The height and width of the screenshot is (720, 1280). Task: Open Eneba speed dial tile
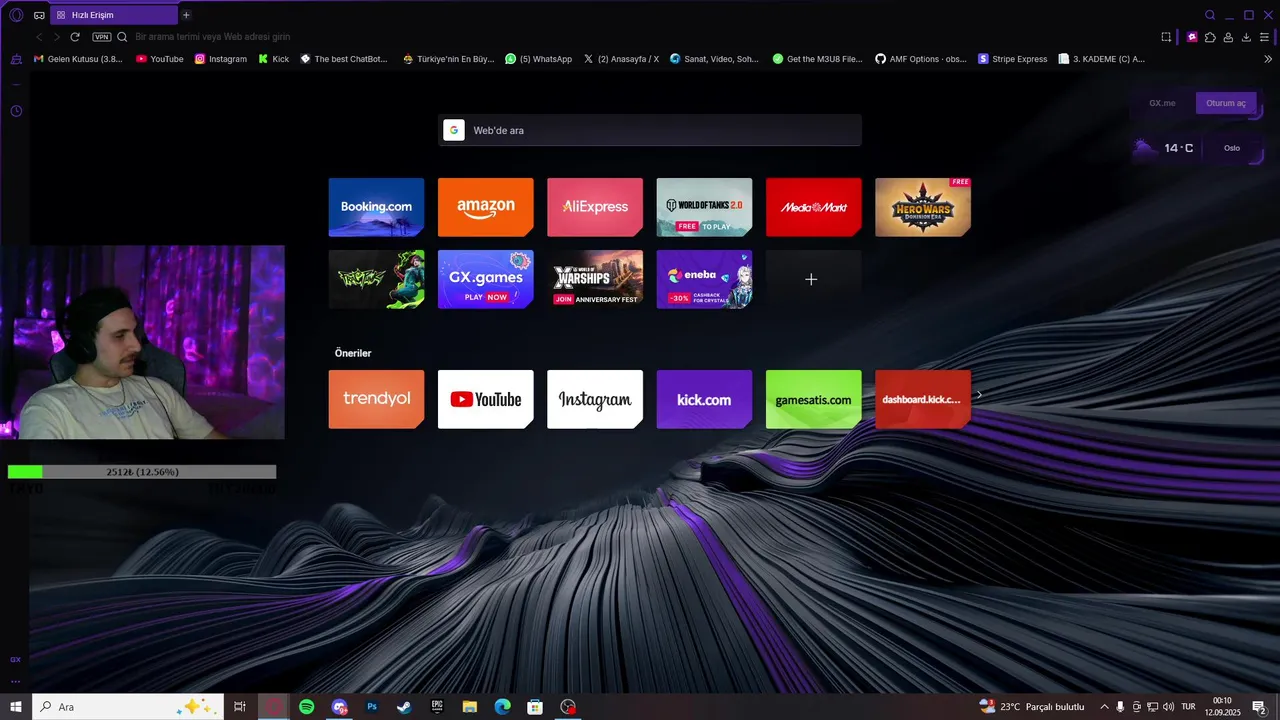point(704,279)
